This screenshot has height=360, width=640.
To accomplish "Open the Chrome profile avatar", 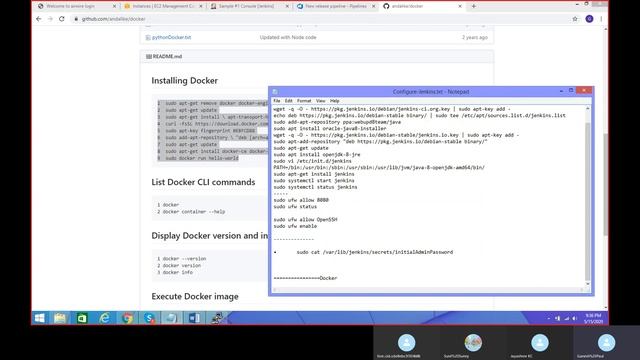I will 589,19.
